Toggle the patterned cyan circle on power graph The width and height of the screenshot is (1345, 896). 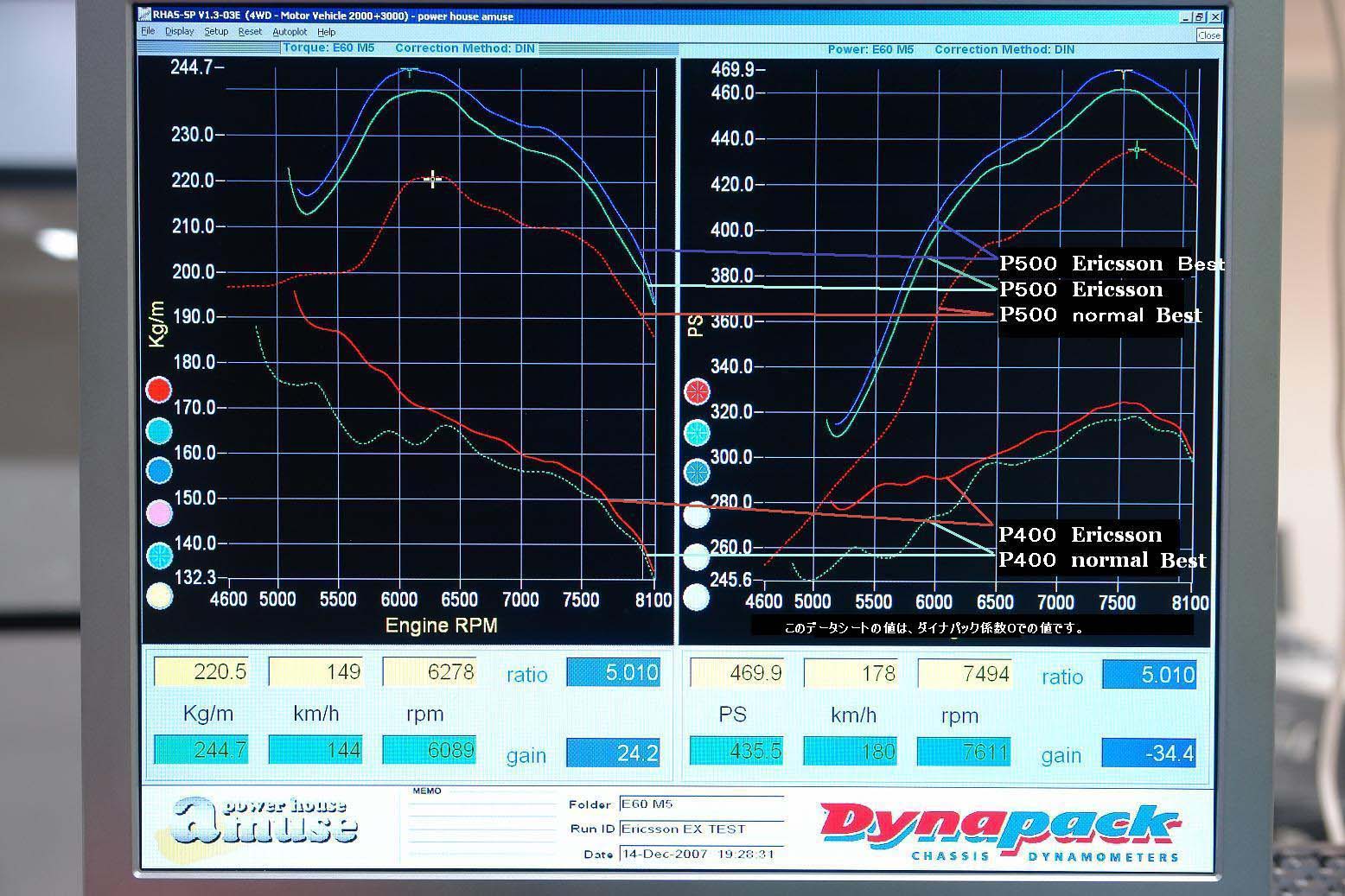(x=697, y=432)
